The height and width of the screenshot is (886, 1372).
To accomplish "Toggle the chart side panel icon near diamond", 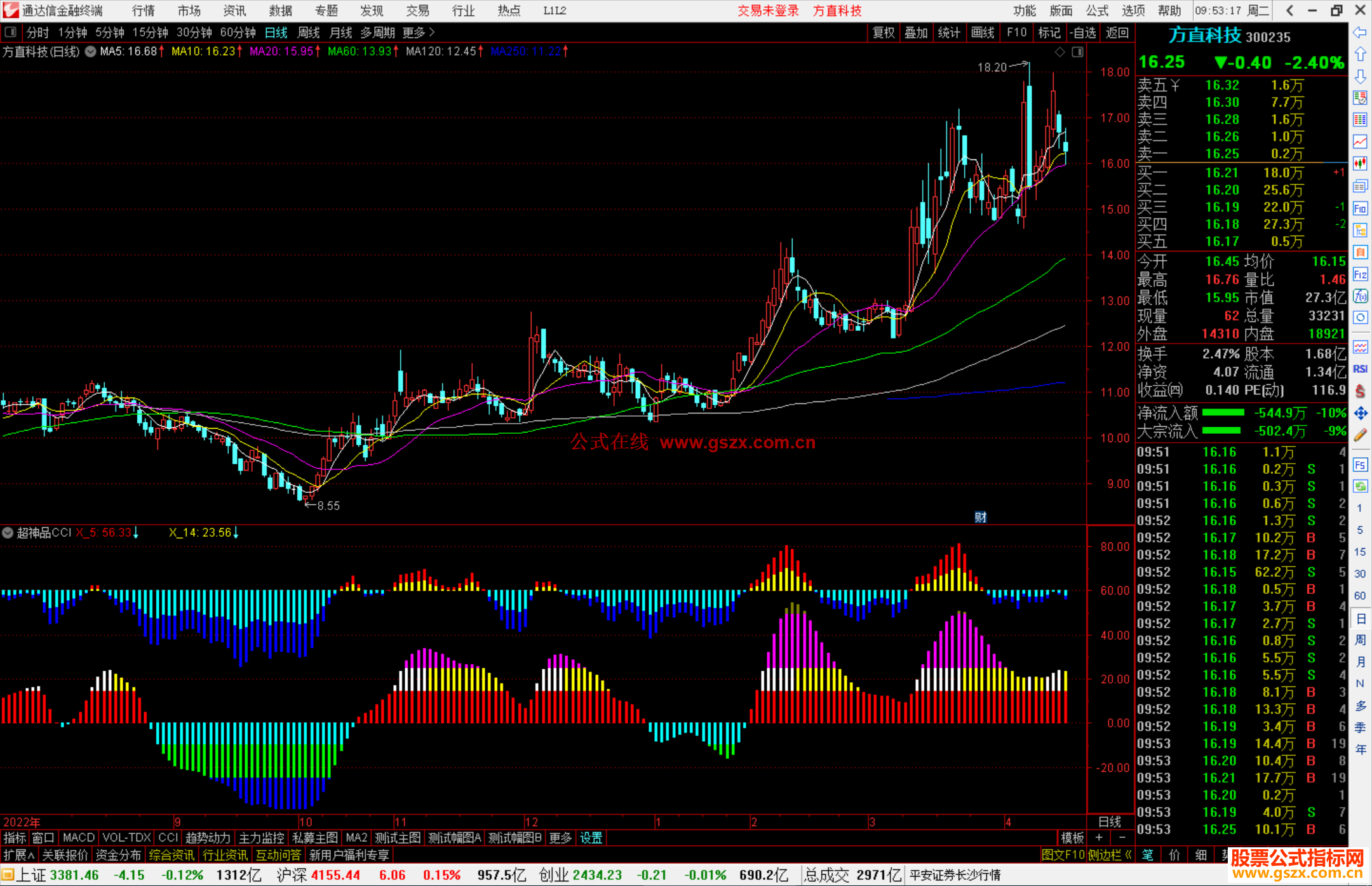I will [x=1077, y=52].
